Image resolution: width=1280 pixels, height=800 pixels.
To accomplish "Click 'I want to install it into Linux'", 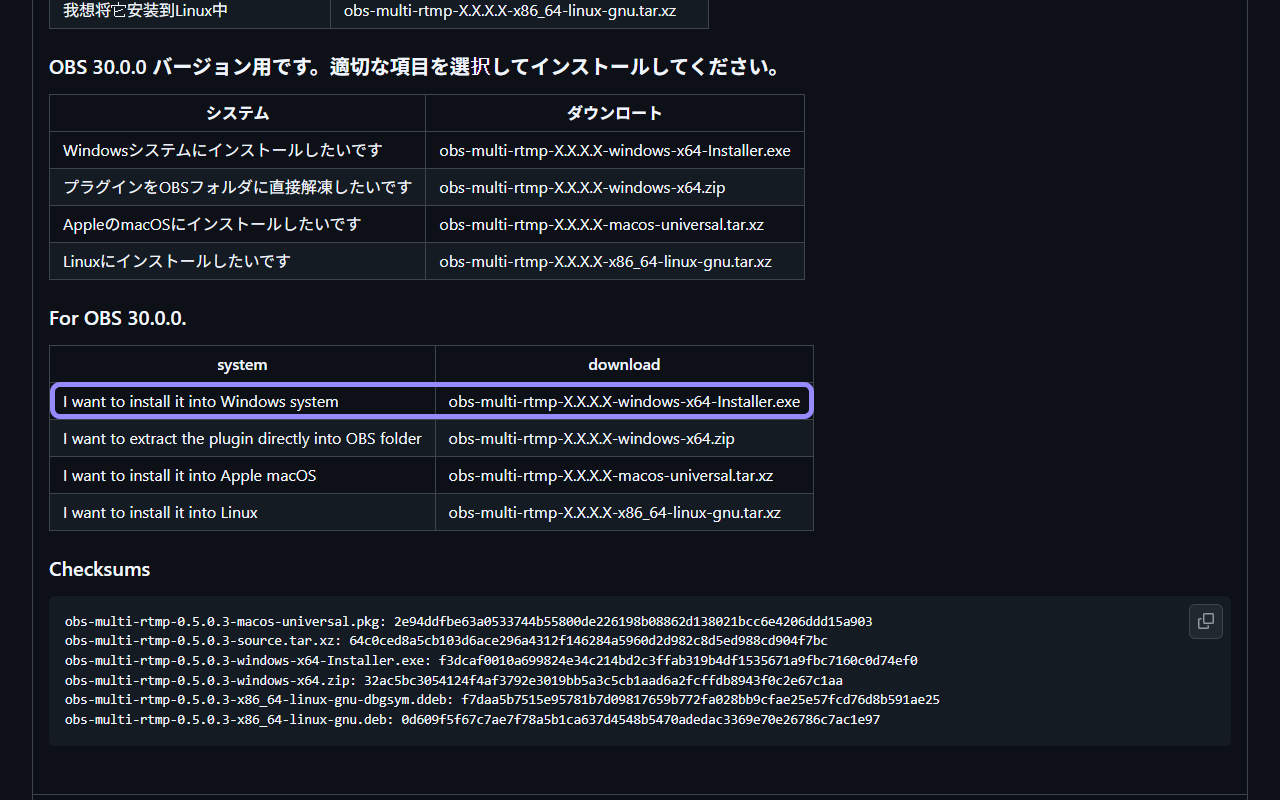I will point(243,513).
